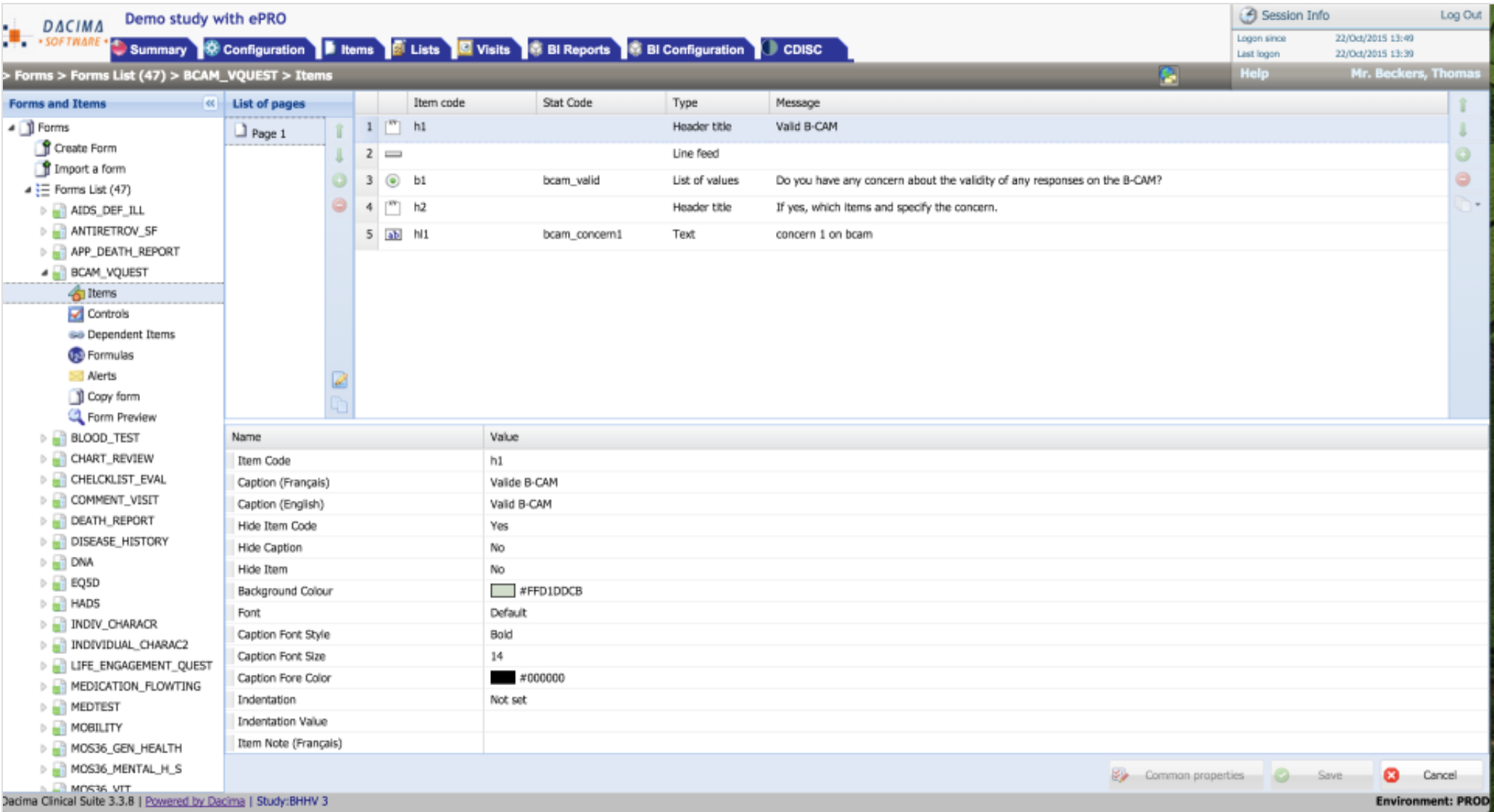
Task: Open Form Preview under BCAM_VQUEST
Action: pos(121,417)
